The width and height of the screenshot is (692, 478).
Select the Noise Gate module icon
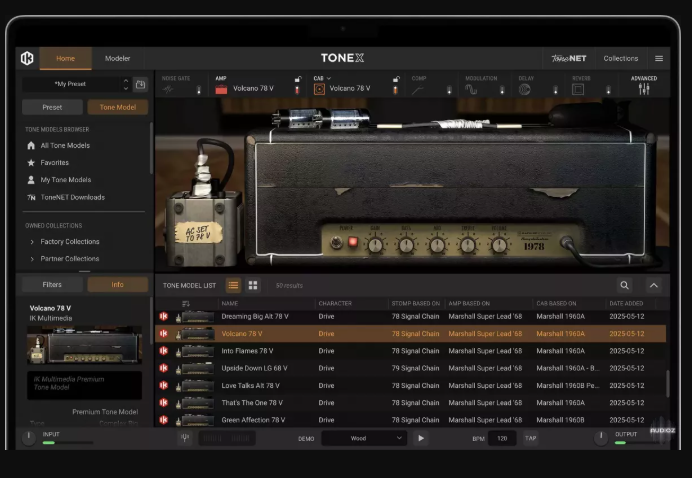(168, 90)
